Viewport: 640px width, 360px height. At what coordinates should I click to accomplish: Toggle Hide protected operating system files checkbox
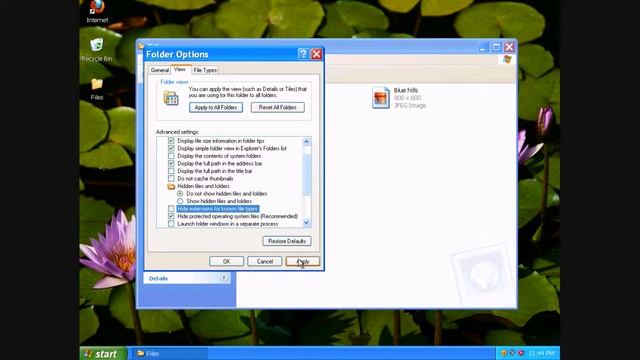click(171, 216)
